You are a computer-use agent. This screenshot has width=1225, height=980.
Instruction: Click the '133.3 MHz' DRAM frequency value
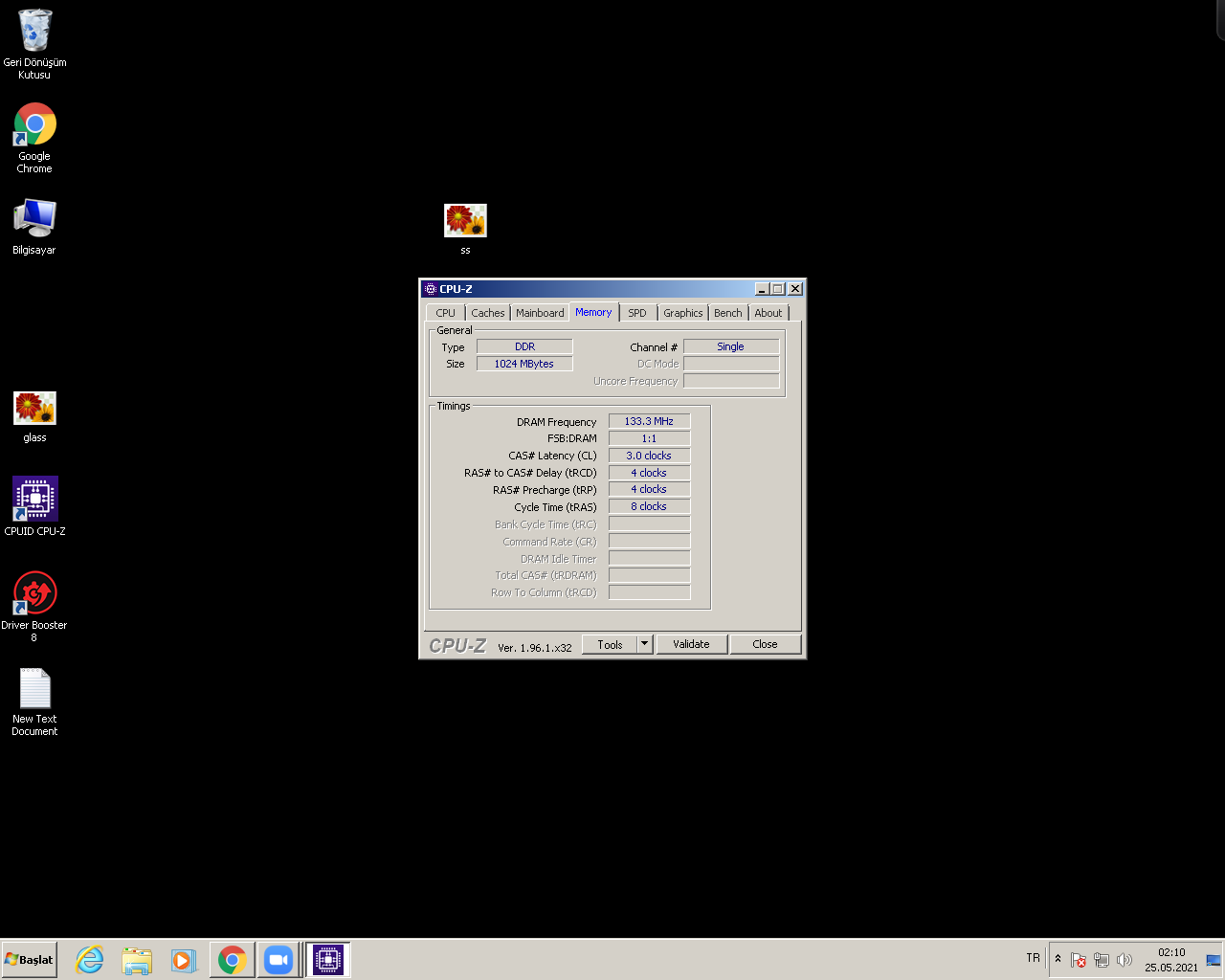(x=649, y=421)
